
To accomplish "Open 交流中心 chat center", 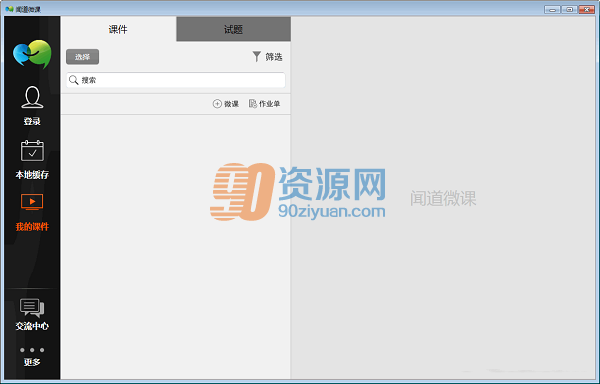I will coord(32,314).
